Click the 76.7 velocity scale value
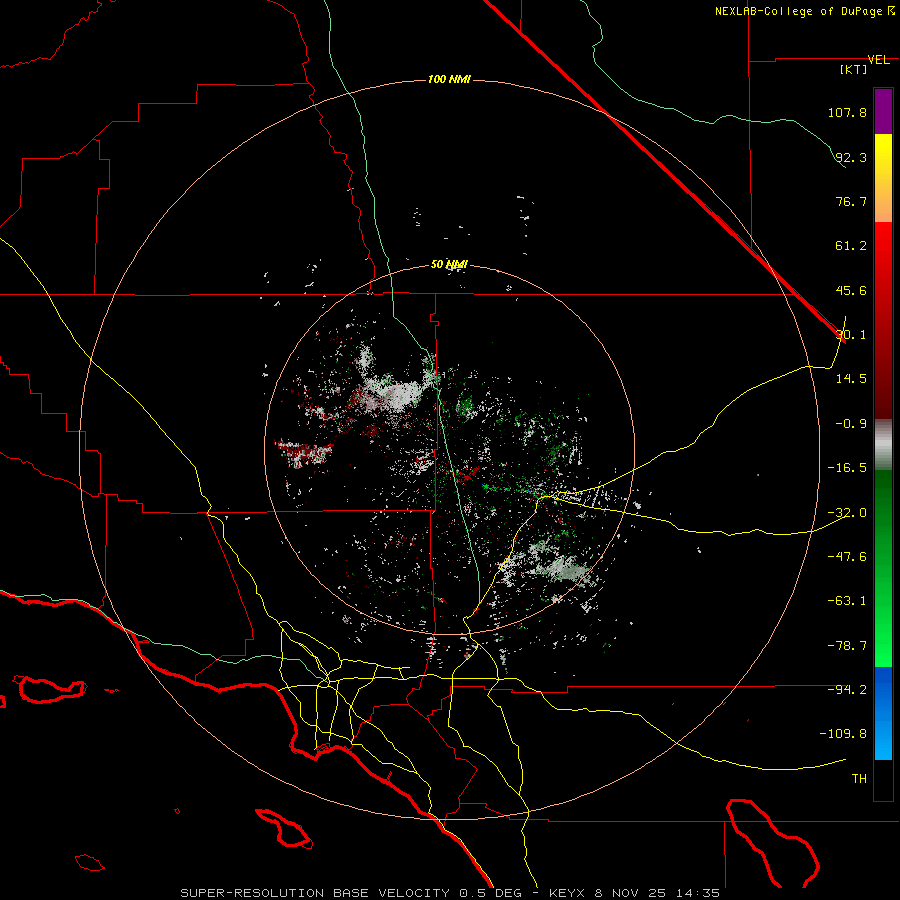Image resolution: width=900 pixels, height=900 pixels. click(x=851, y=201)
